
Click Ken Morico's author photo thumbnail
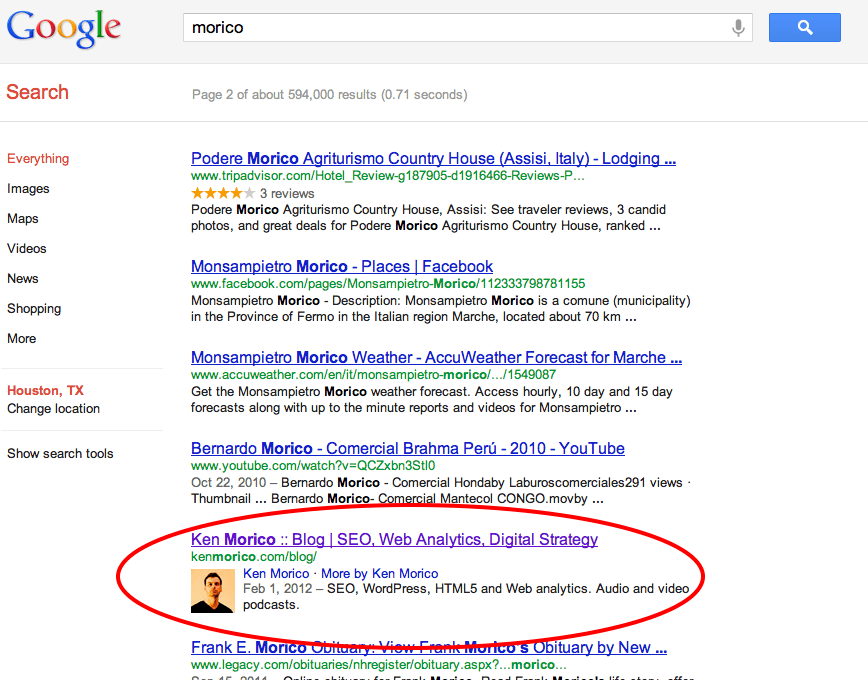(x=212, y=591)
